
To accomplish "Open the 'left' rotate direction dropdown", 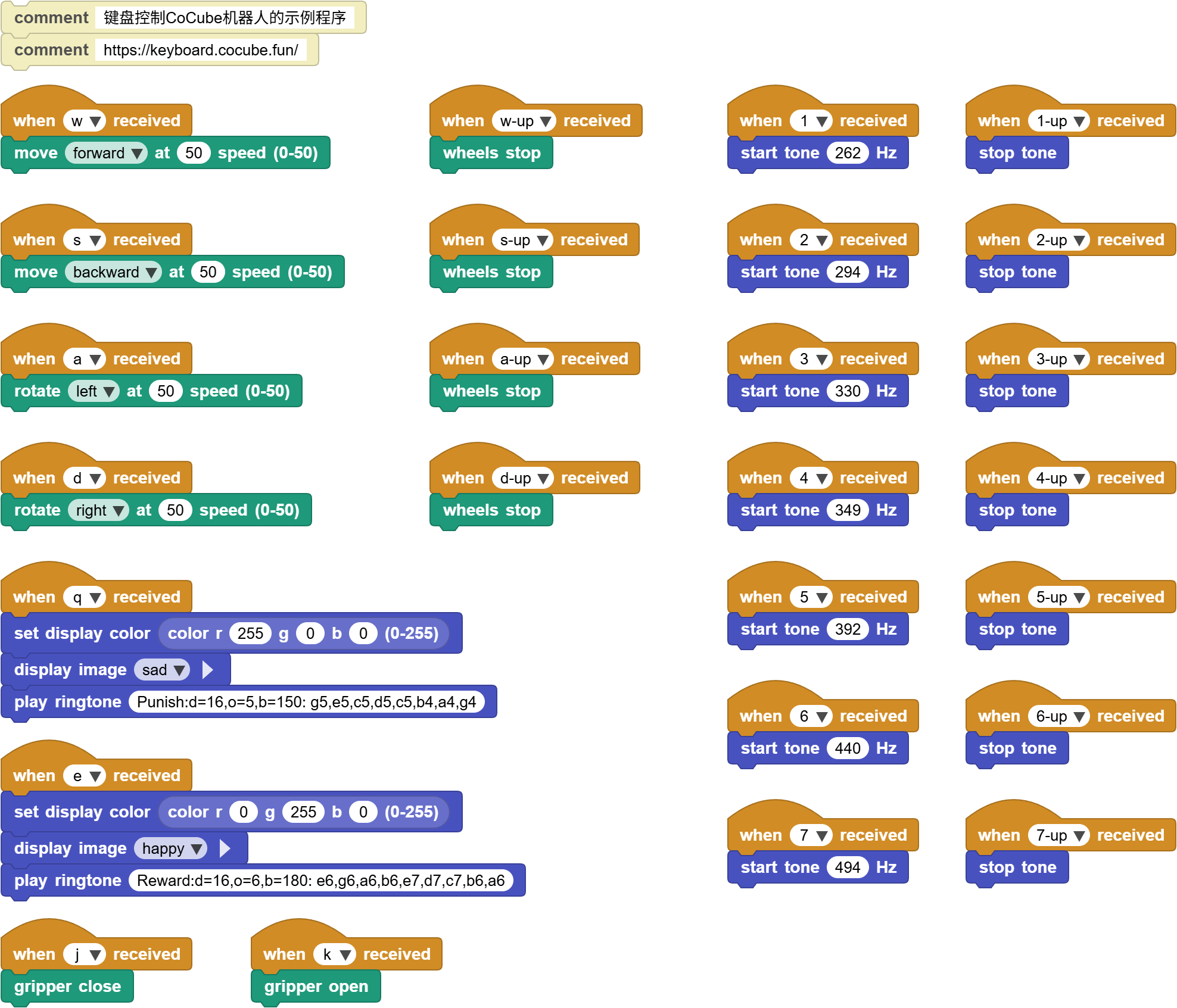I will (94, 391).
